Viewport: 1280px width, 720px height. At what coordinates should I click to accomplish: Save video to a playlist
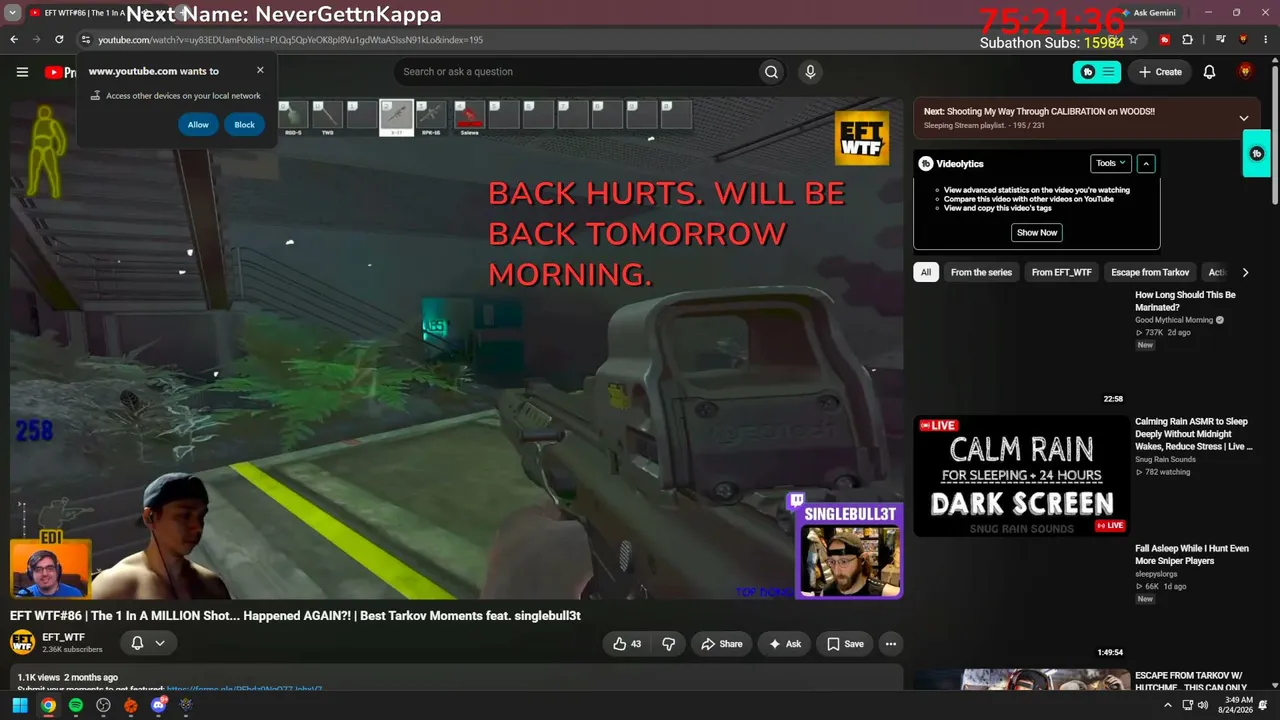click(845, 644)
